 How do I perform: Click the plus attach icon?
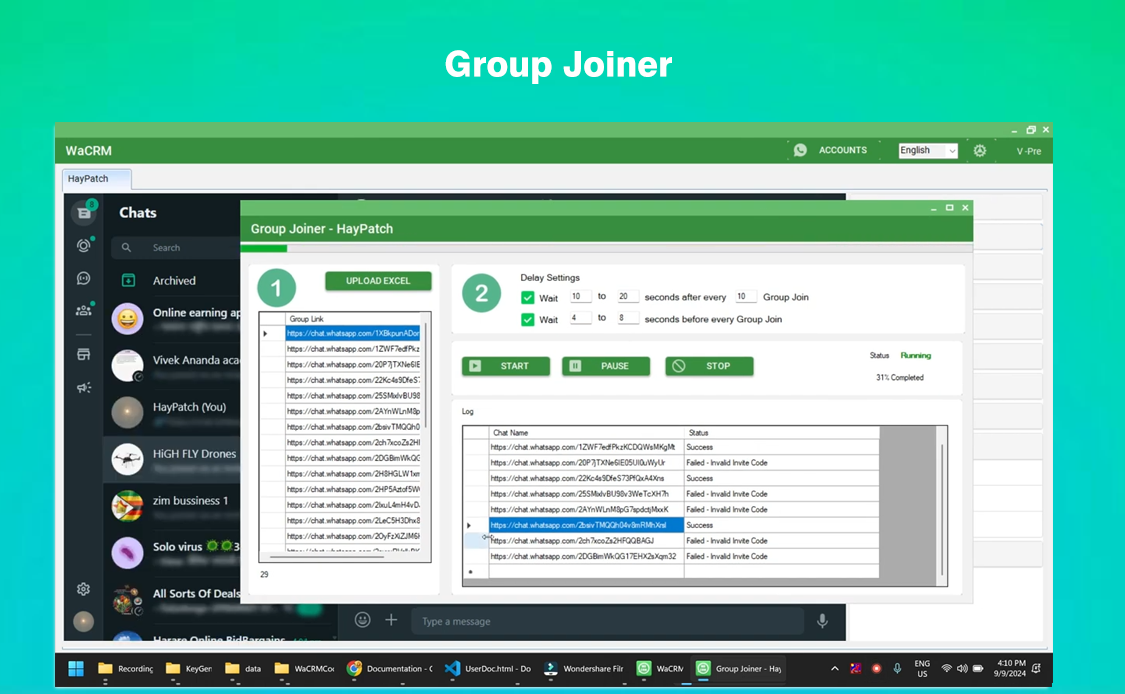pyautogui.click(x=391, y=621)
